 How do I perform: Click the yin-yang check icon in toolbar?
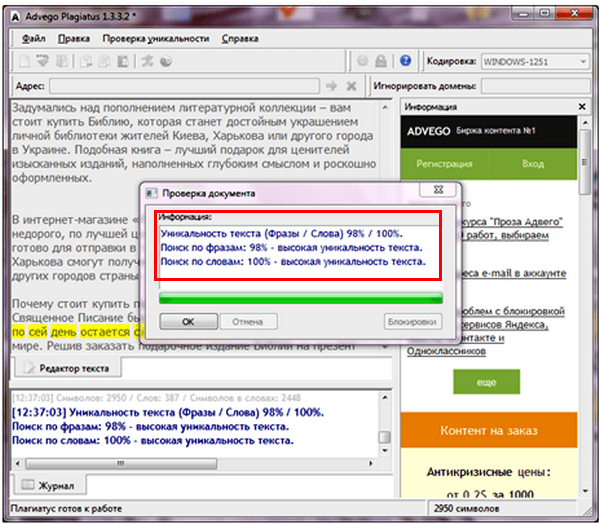pos(166,61)
